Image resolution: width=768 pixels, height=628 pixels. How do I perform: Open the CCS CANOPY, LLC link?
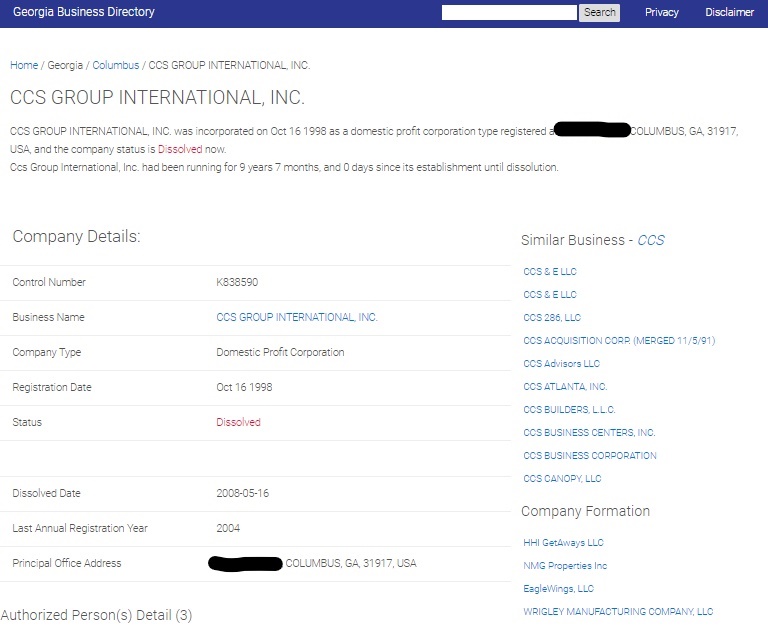(562, 479)
